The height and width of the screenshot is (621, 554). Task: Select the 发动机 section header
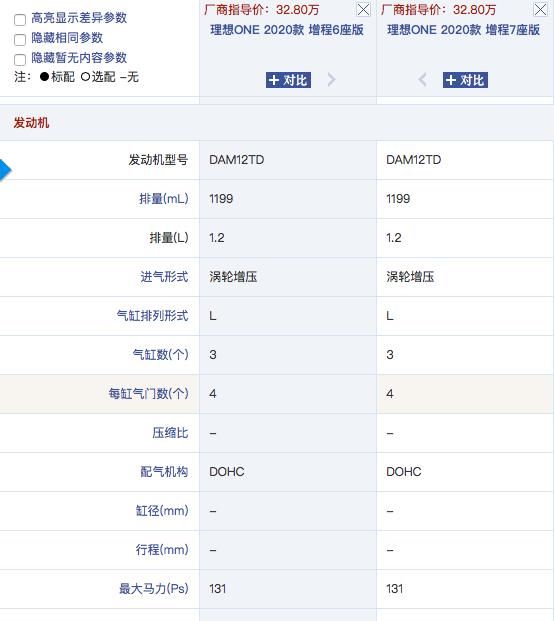31,123
